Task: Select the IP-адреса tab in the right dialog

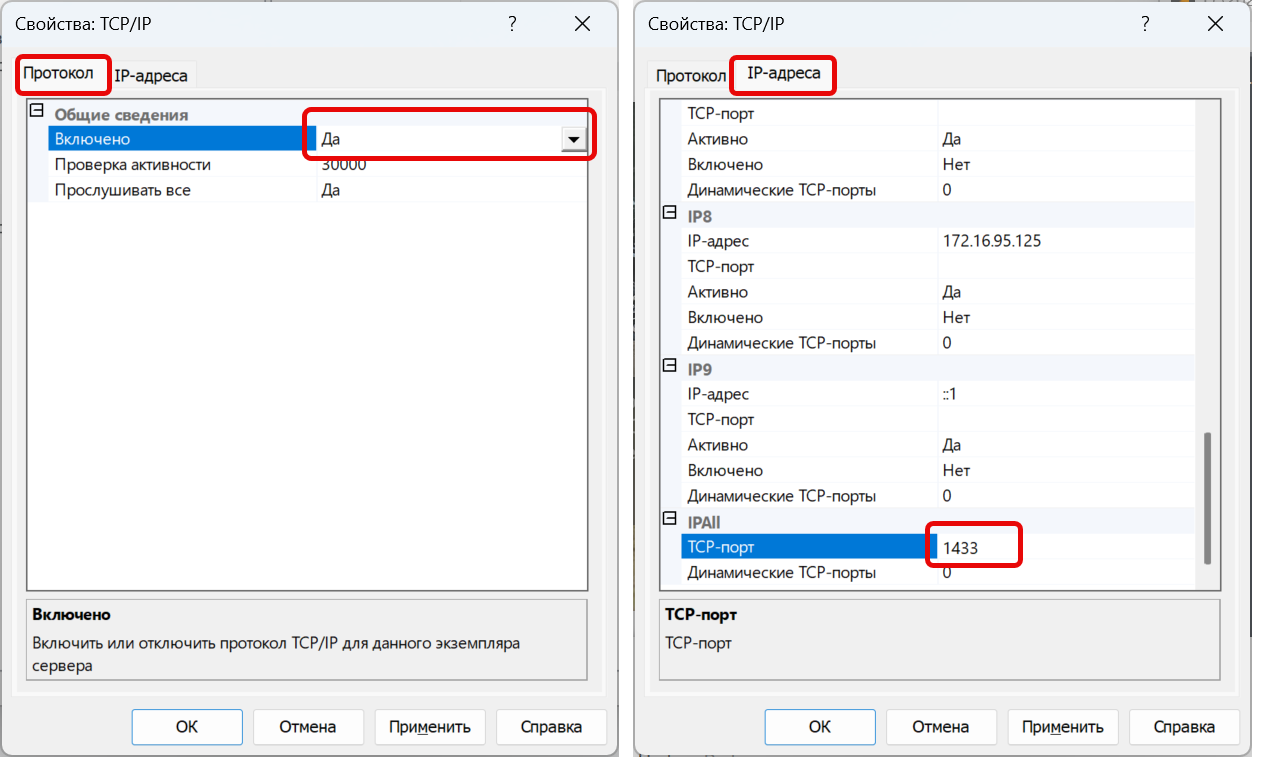Action: click(784, 73)
